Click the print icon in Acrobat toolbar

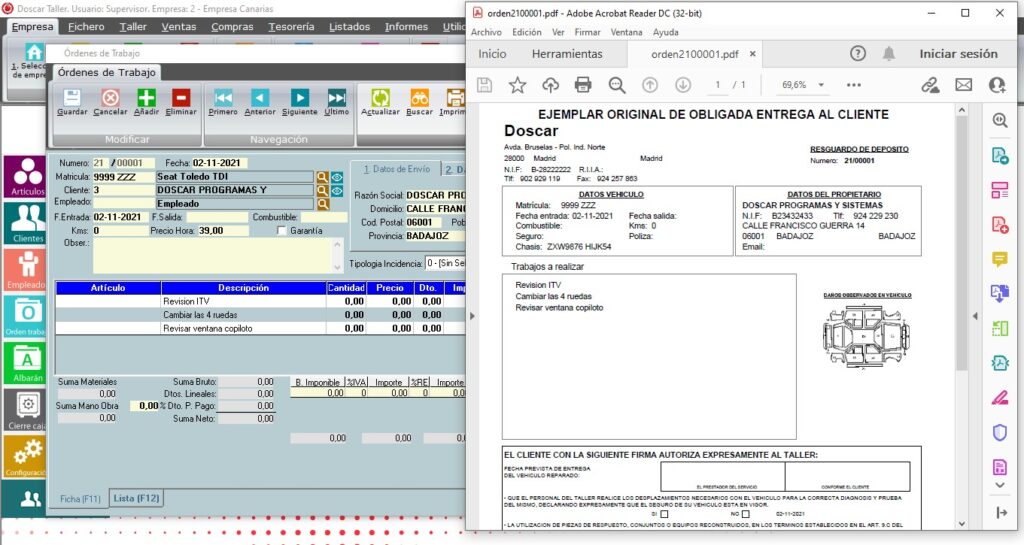coord(583,85)
